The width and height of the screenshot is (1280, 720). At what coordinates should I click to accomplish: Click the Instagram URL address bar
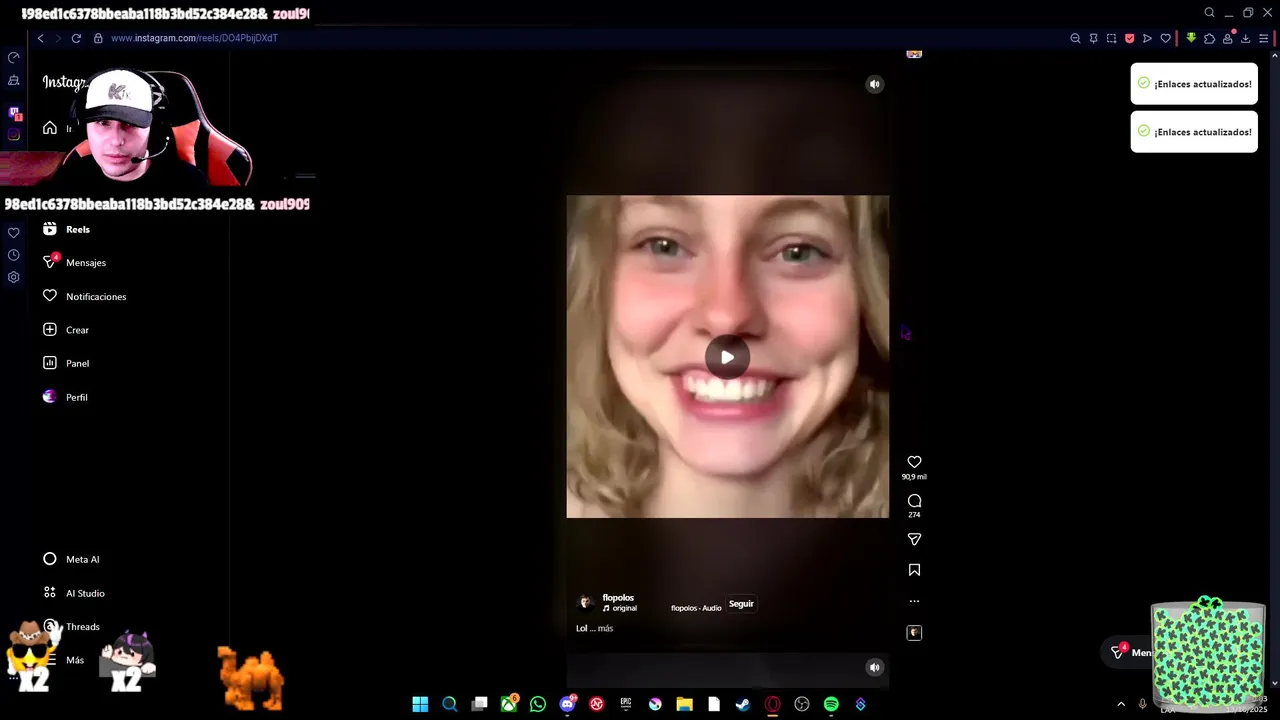click(194, 38)
